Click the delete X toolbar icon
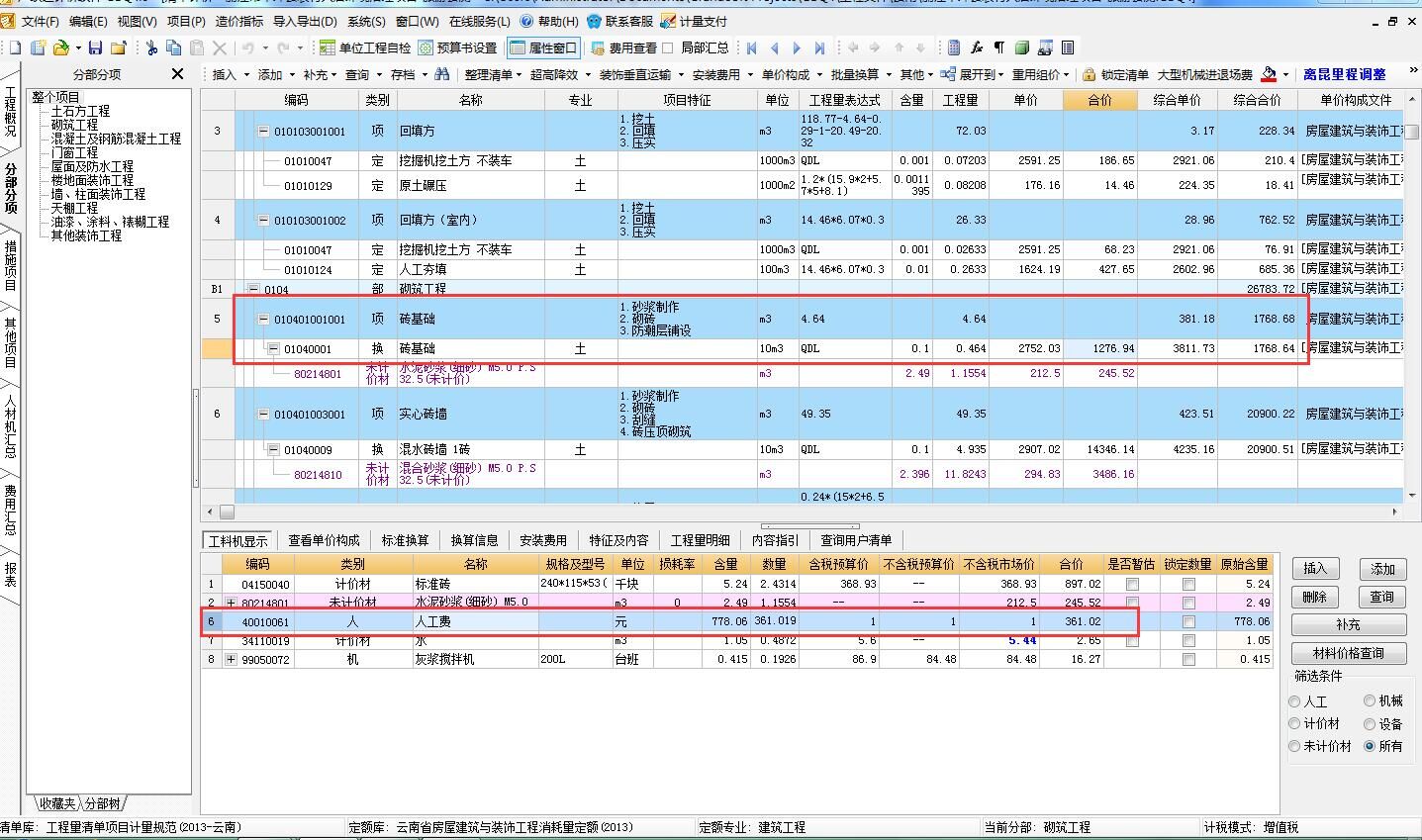The image size is (1422, 840). click(220, 47)
